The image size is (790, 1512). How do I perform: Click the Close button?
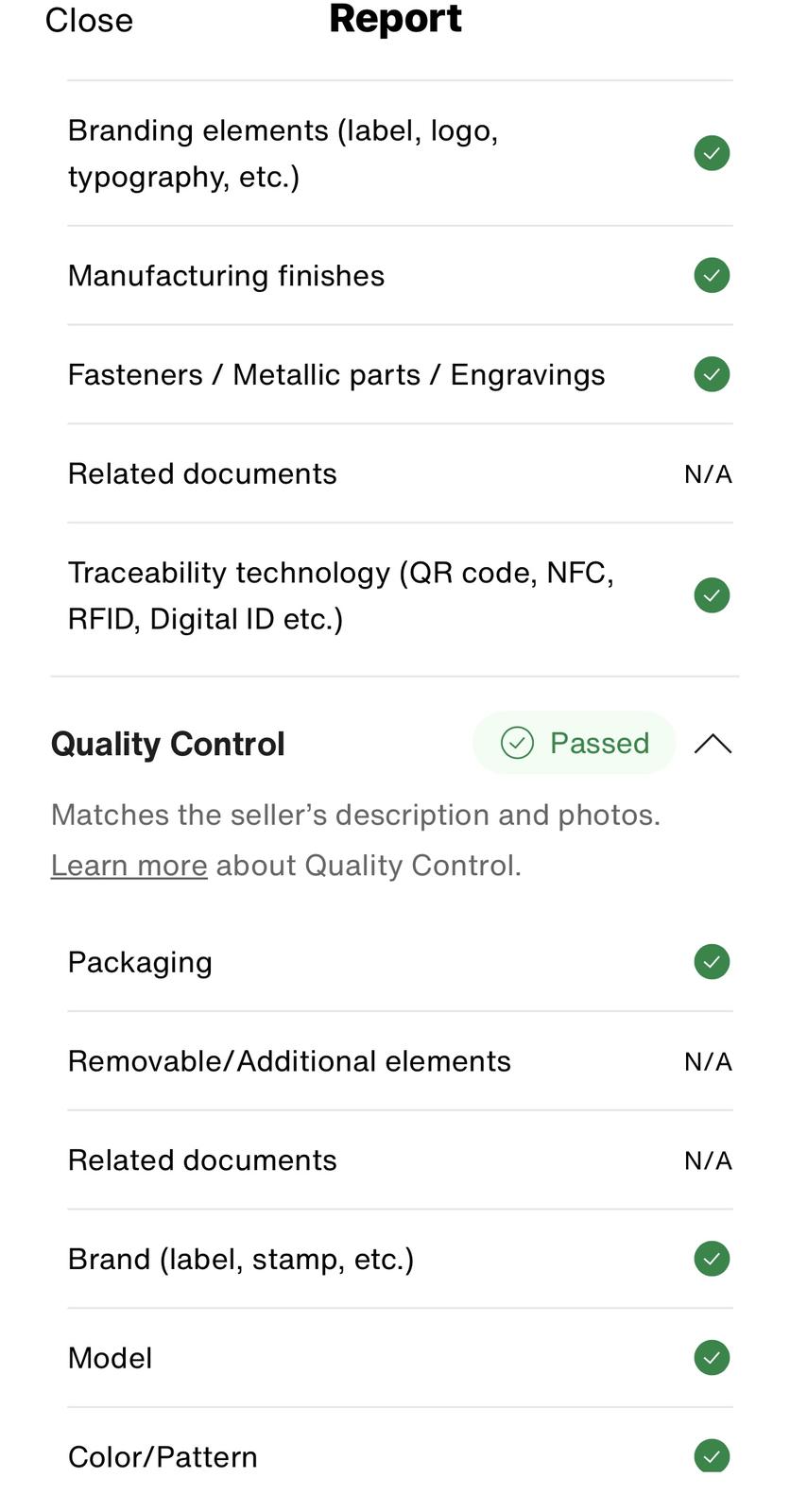89,21
